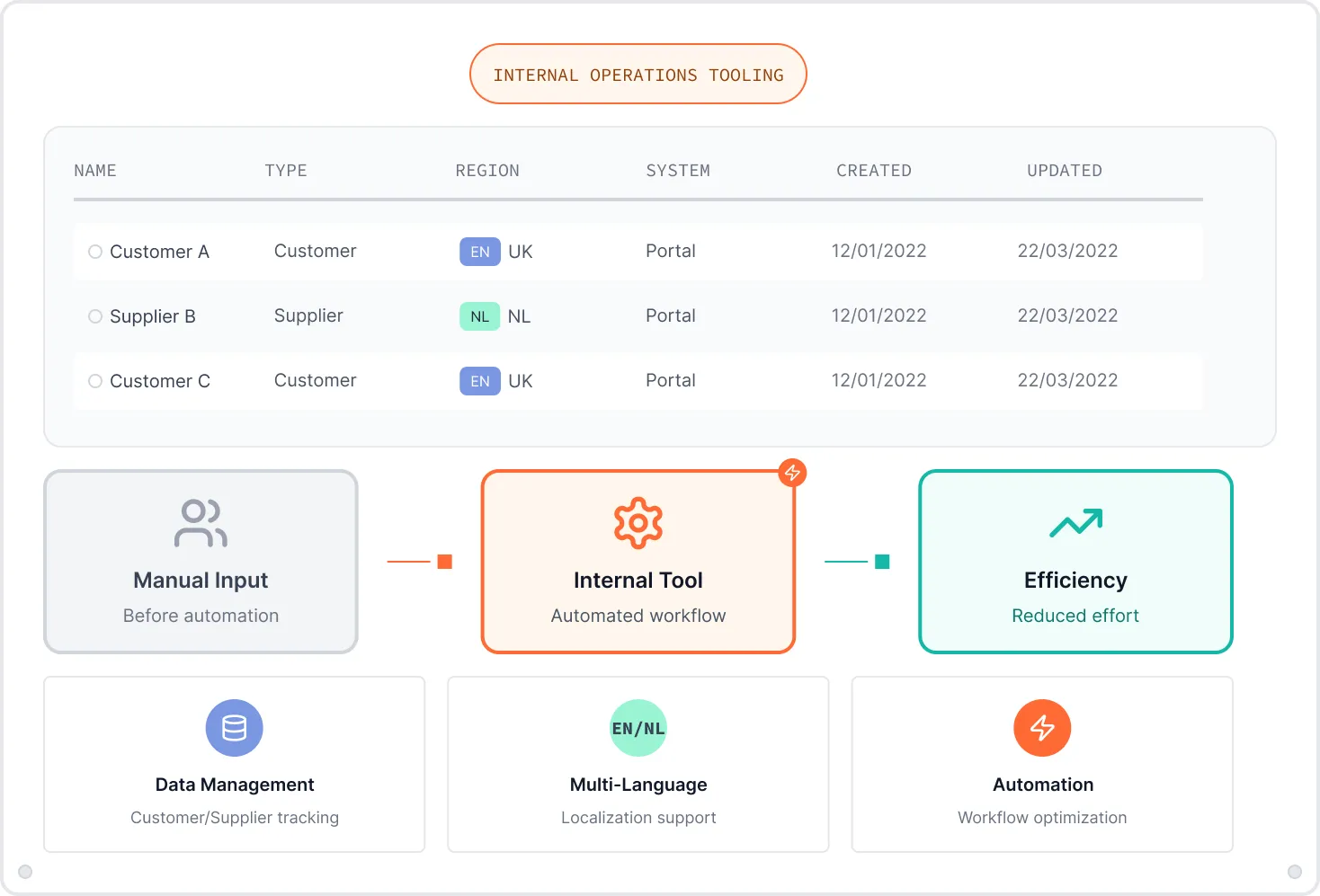Select the Automation lightning bolt icon
The height and width of the screenshot is (896, 1320).
click(x=1042, y=728)
